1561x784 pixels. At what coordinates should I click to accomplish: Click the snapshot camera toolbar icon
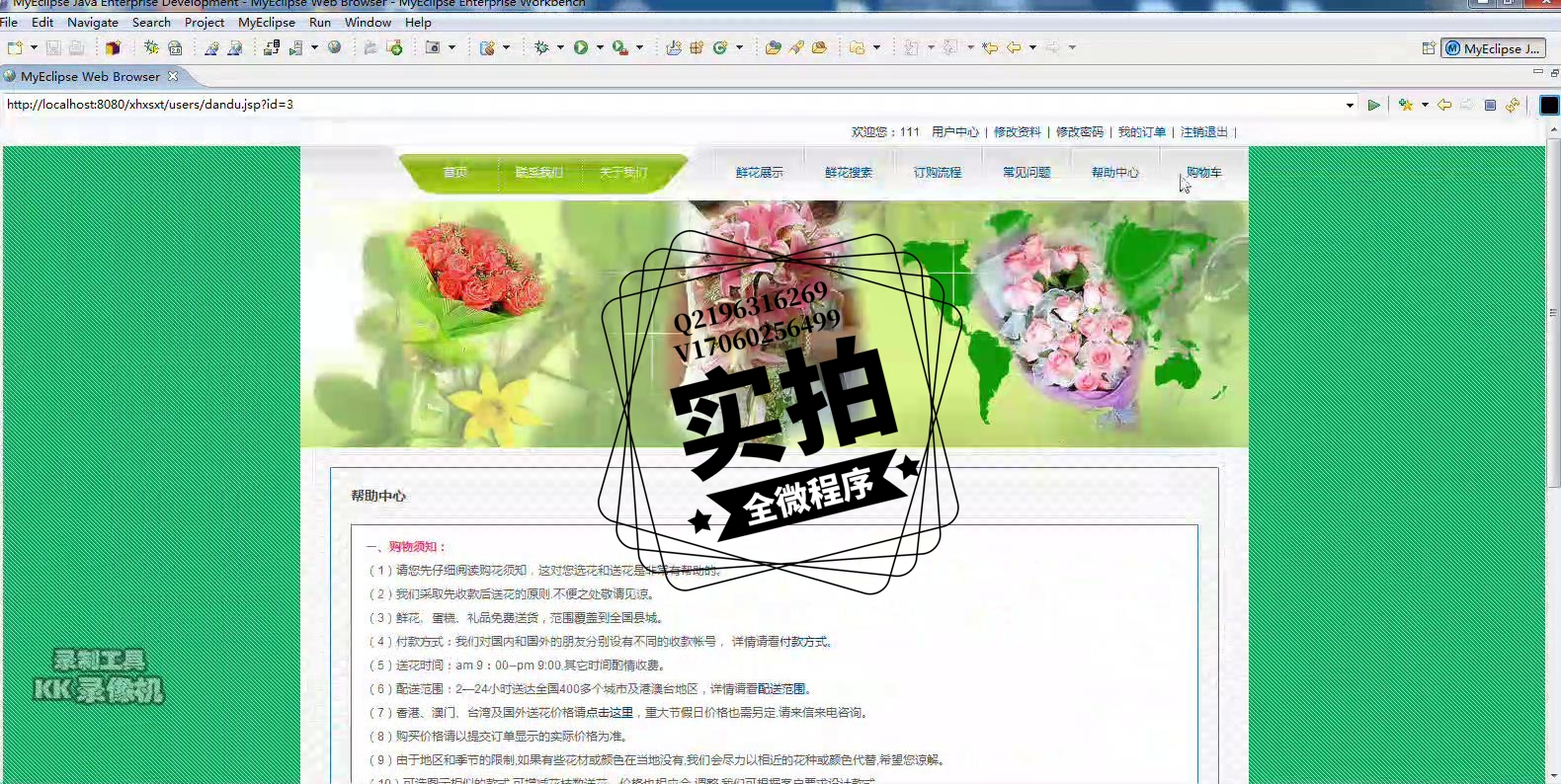432,47
